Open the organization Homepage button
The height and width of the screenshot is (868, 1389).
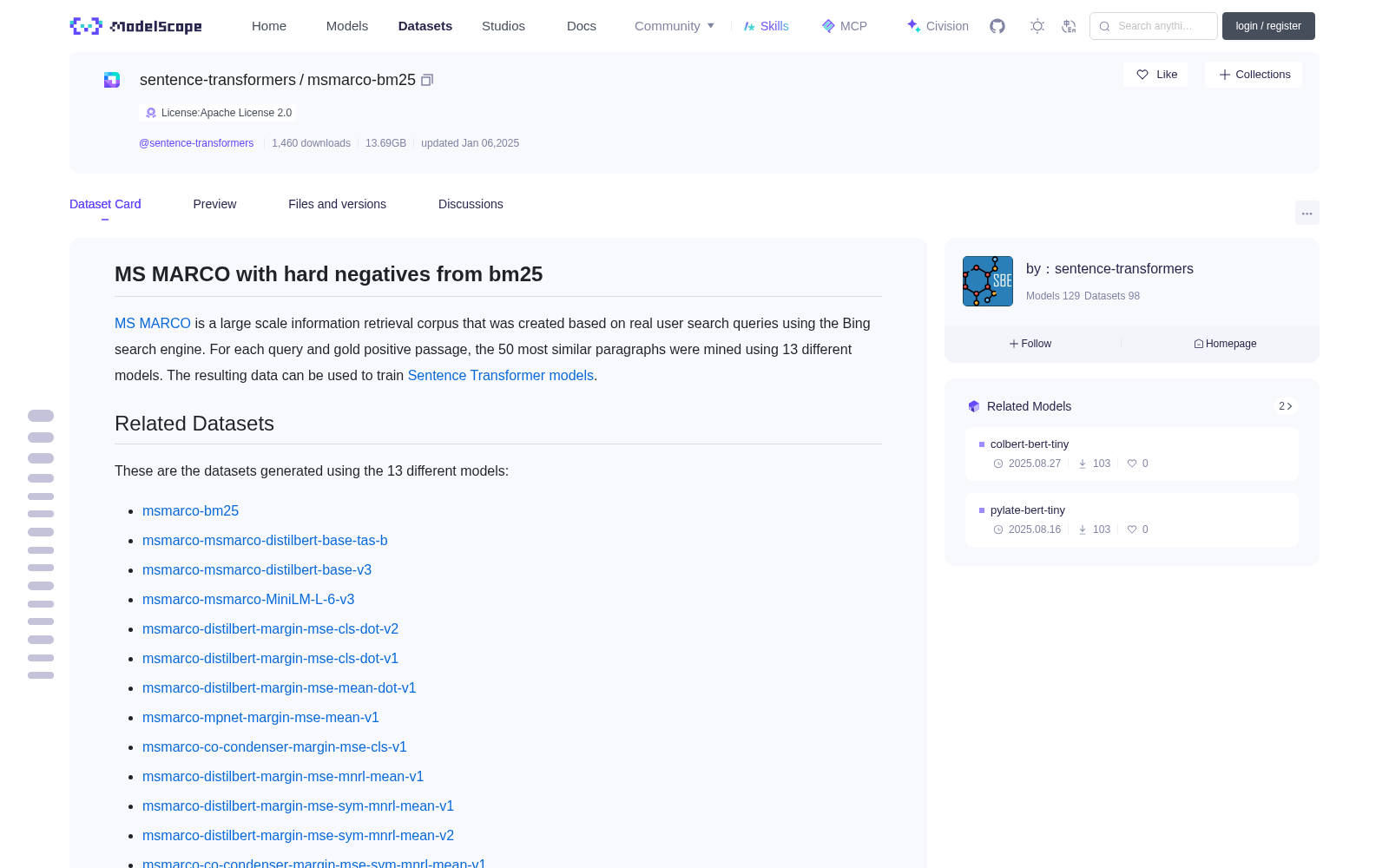pos(1225,344)
